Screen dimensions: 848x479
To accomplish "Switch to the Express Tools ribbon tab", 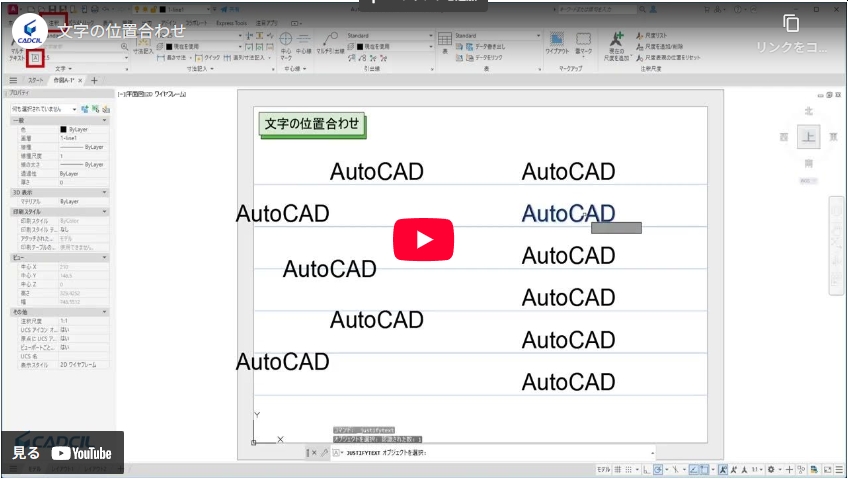I will click(x=231, y=23).
